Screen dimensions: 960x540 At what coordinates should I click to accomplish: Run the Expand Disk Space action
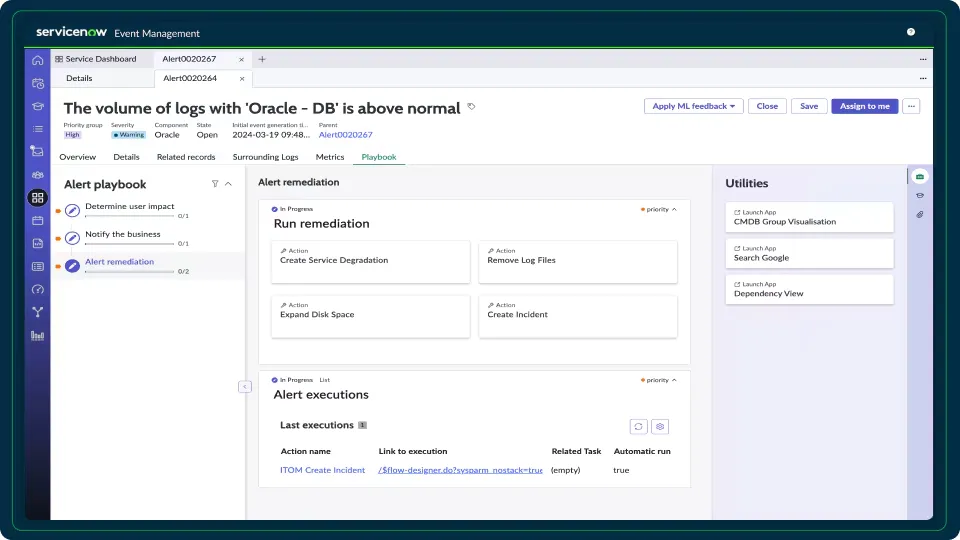(370, 316)
